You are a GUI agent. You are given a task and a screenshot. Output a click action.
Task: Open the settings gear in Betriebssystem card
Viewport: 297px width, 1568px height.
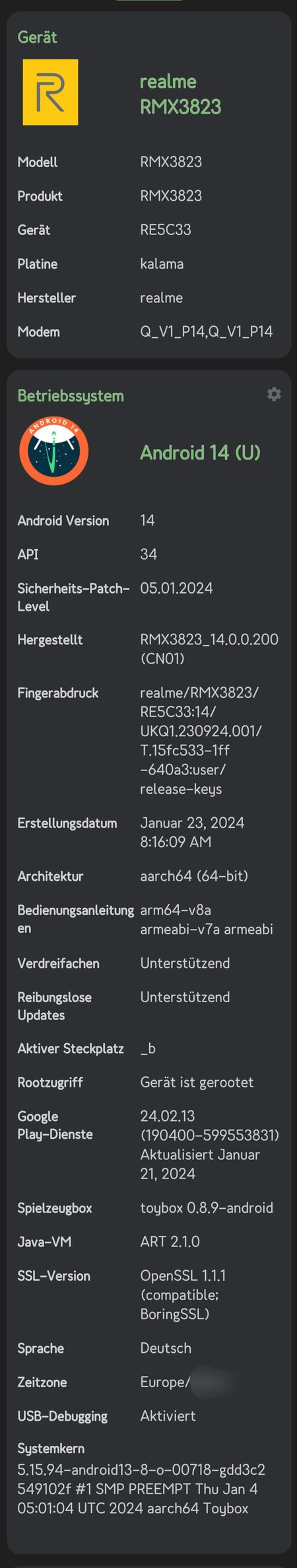(x=274, y=394)
